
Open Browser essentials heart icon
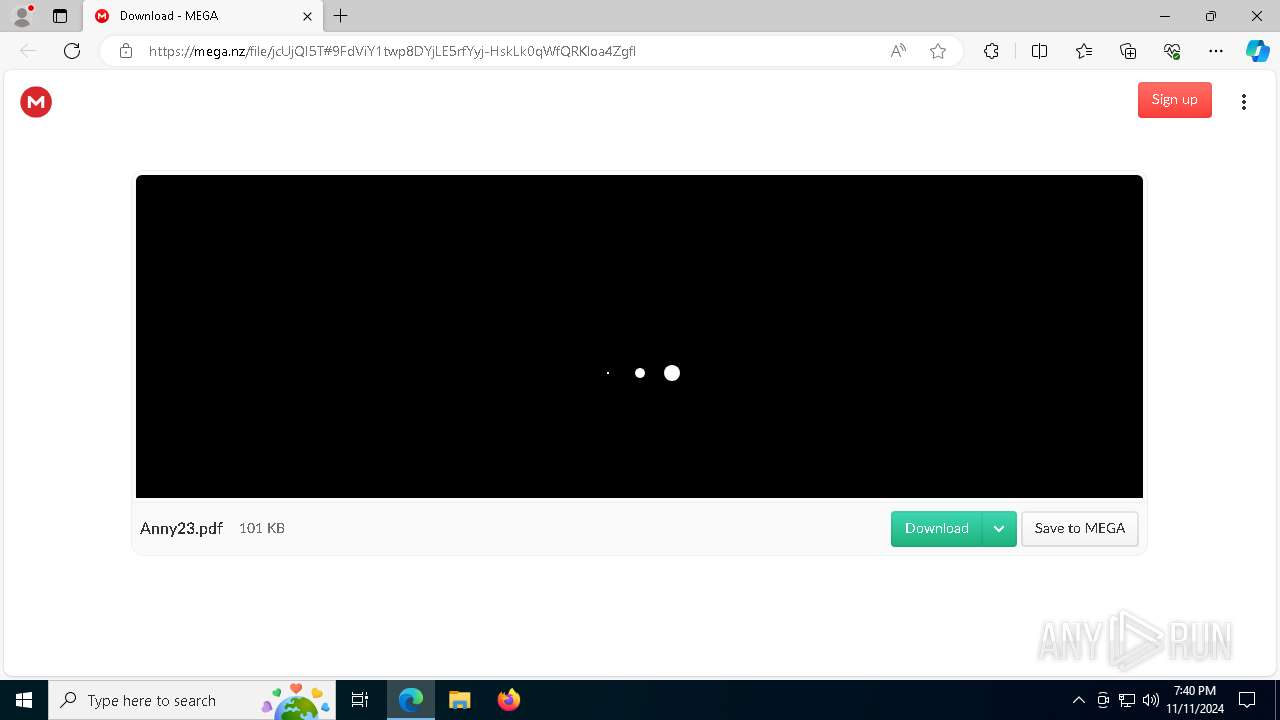(x=1172, y=51)
